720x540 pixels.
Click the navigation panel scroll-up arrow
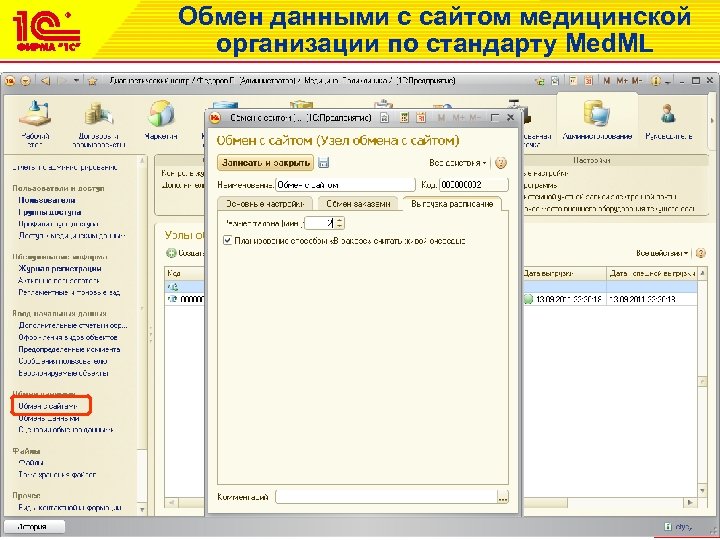point(142,161)
